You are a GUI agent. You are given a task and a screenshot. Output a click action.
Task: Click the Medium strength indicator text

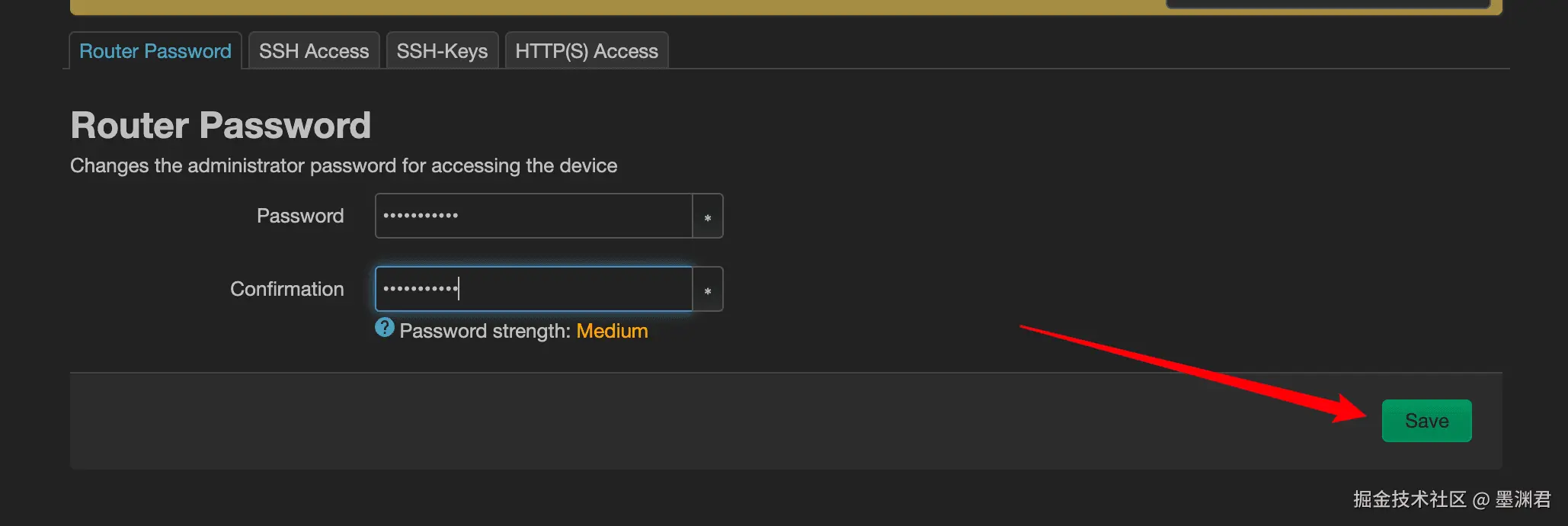click(x=612, y=331)
